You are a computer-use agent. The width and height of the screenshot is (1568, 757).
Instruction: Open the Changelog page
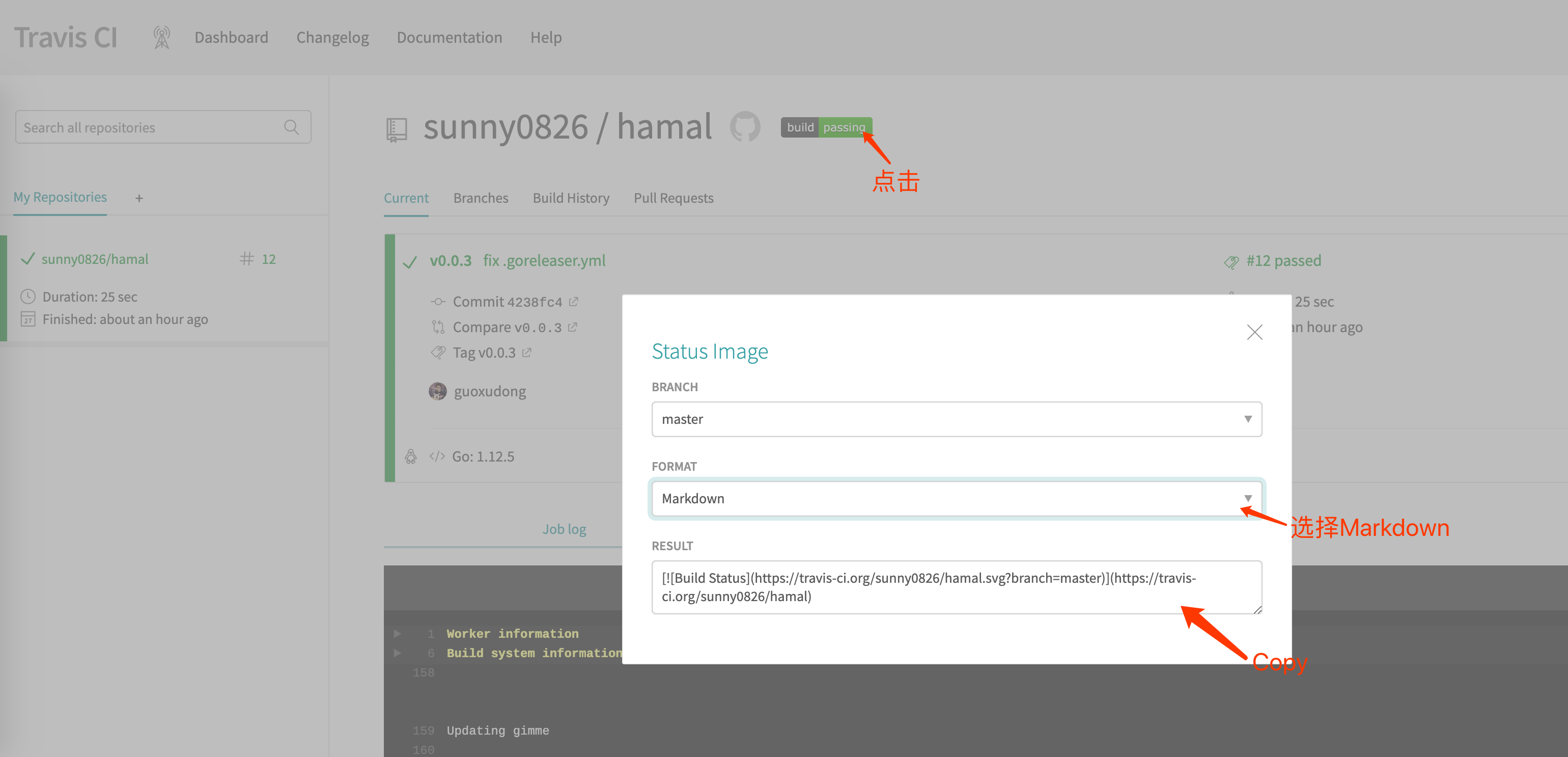pyautogui.click(x=332, y=38)
